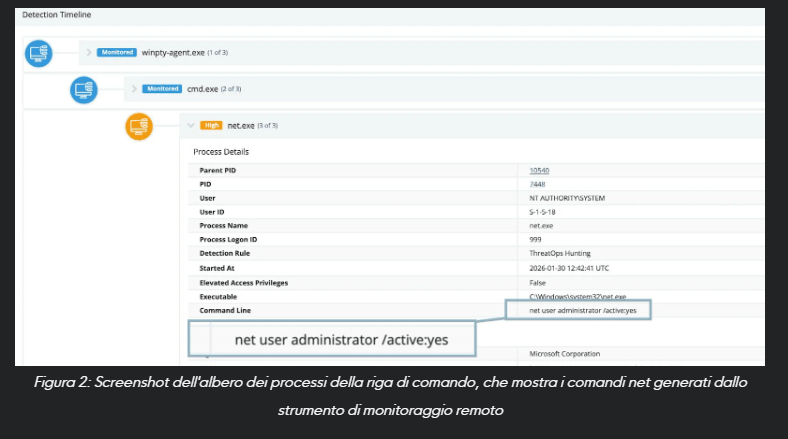
Task: Collapse the net.exe process details
Action: click(190, 126)
